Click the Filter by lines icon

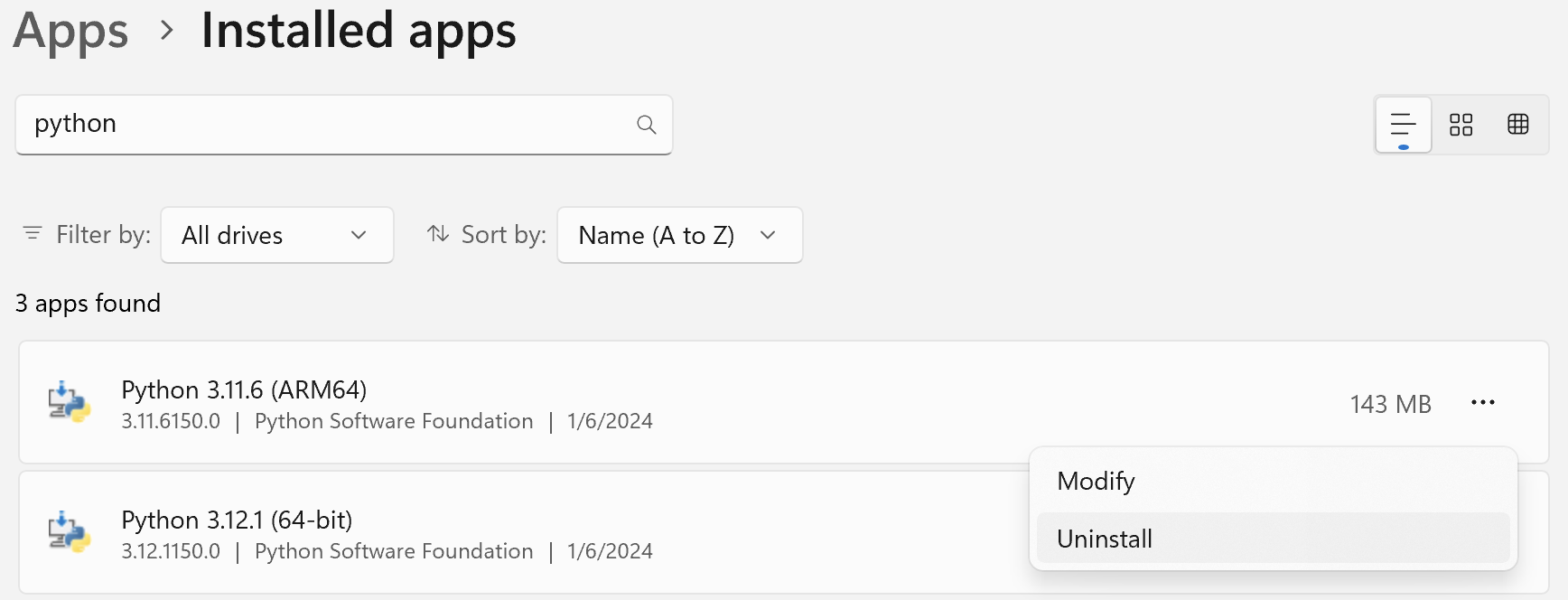coord(33,234)
